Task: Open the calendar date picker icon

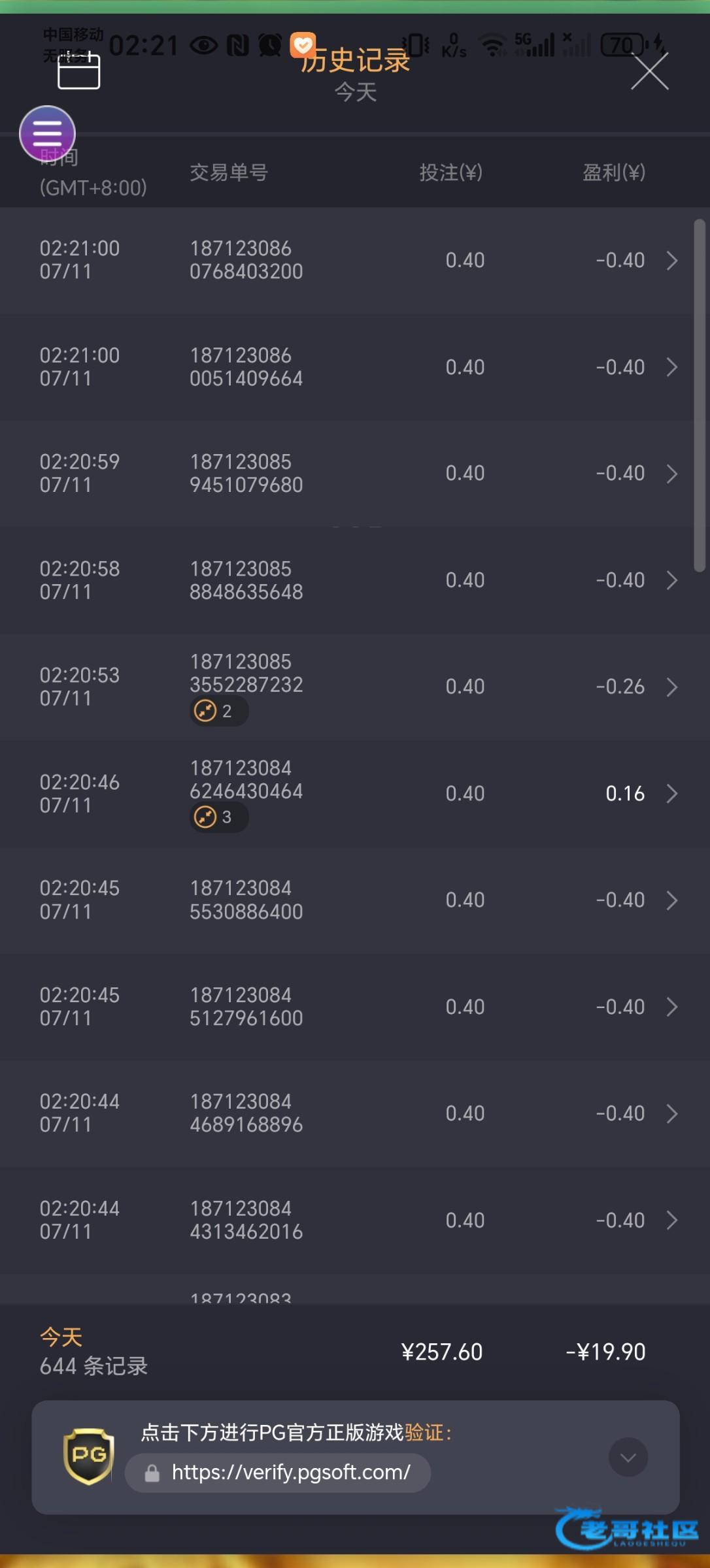Action: (78, 71)
